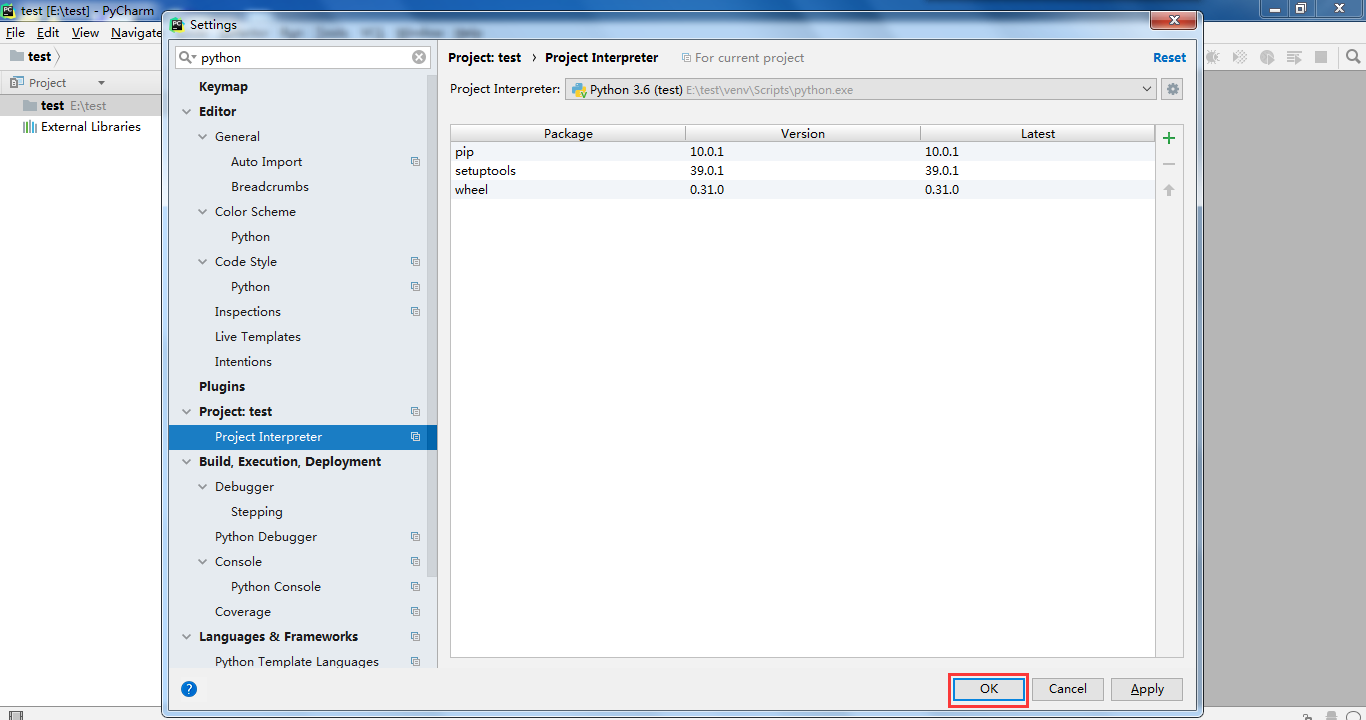This screenshot has height=720, width=1366.
Task: Select the setuptools package row
Action: coord(802,171)
